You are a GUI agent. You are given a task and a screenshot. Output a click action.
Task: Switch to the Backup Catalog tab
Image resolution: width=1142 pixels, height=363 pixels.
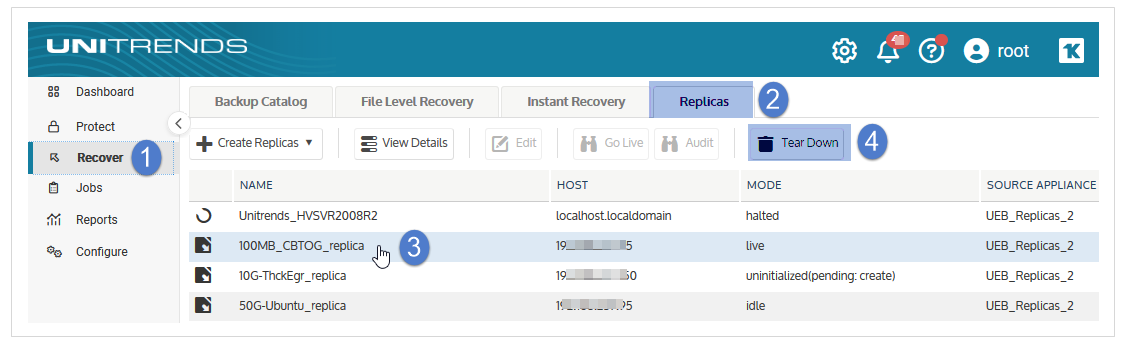click(x=261, y=101)
